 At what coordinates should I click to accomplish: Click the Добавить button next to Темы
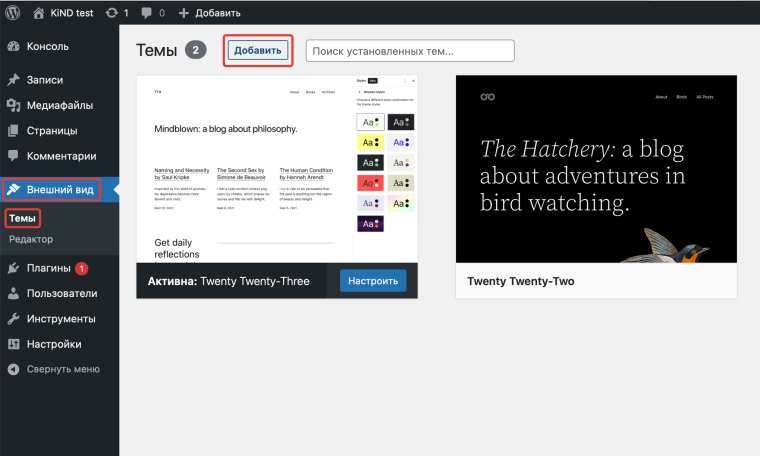pos(258,50)
